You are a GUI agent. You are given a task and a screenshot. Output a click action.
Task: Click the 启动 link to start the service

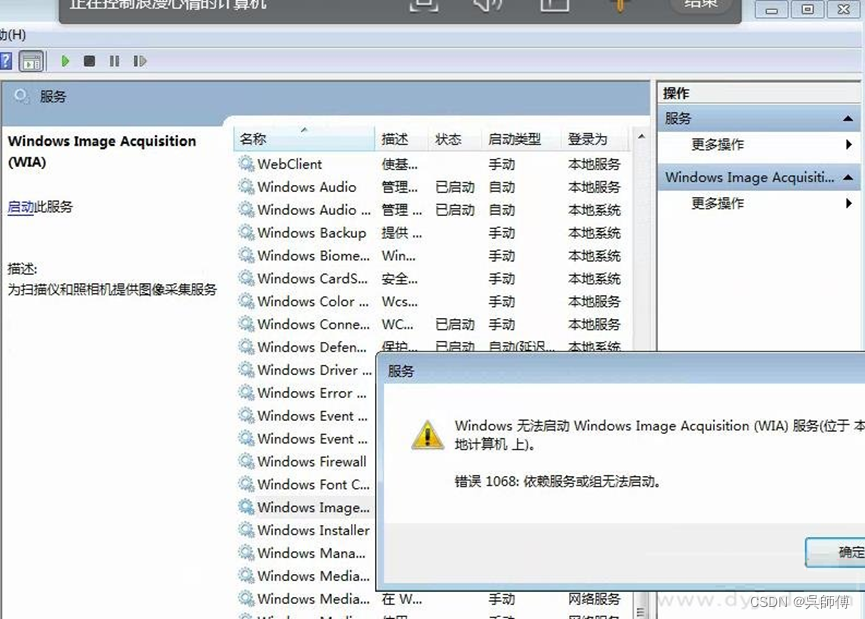pyautogui.click(x=21, y=207)
